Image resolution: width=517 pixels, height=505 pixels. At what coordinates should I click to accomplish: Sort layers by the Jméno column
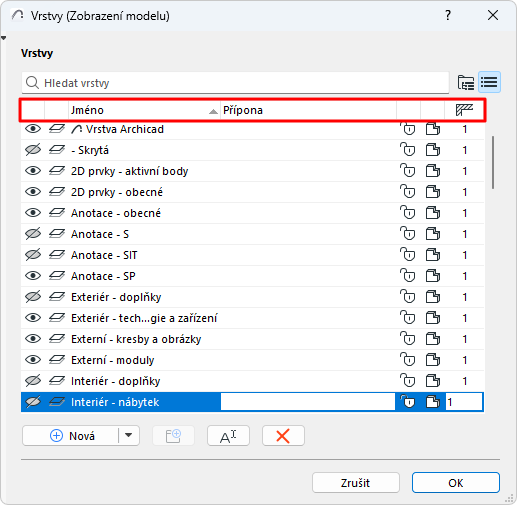(x=144, y=110)
